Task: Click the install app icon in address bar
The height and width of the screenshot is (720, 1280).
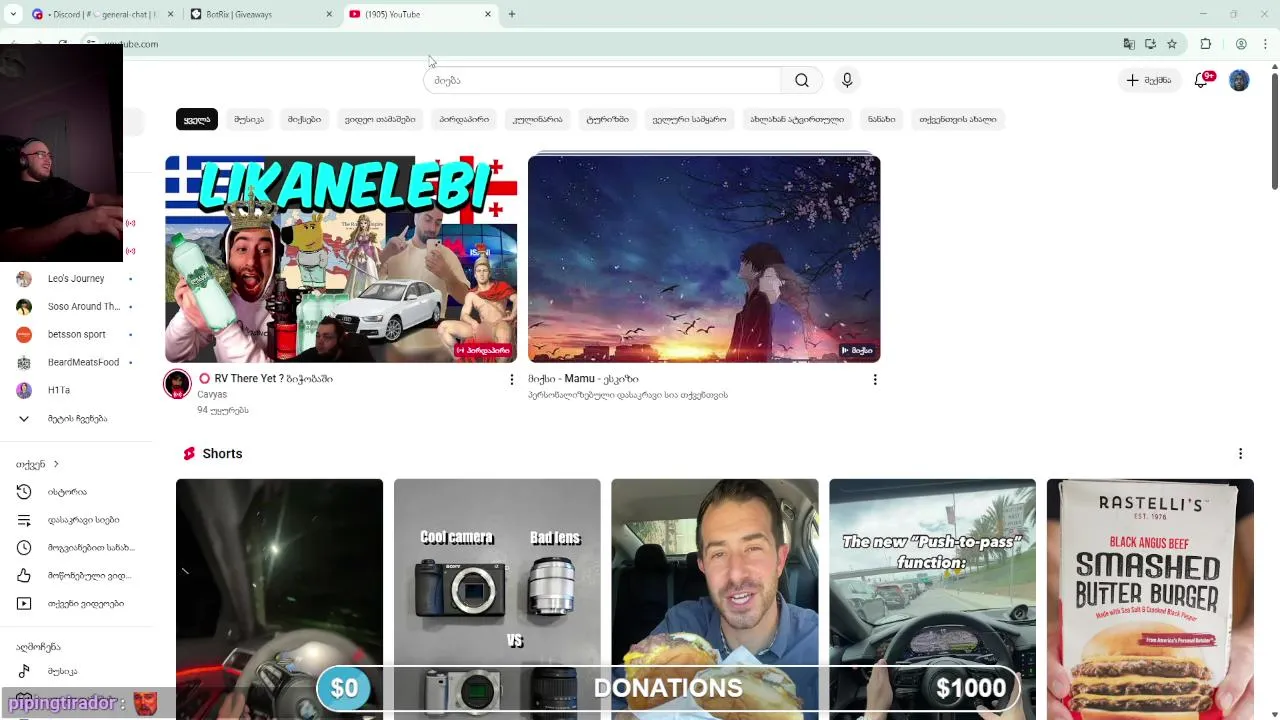Action: pos(1150,44)
